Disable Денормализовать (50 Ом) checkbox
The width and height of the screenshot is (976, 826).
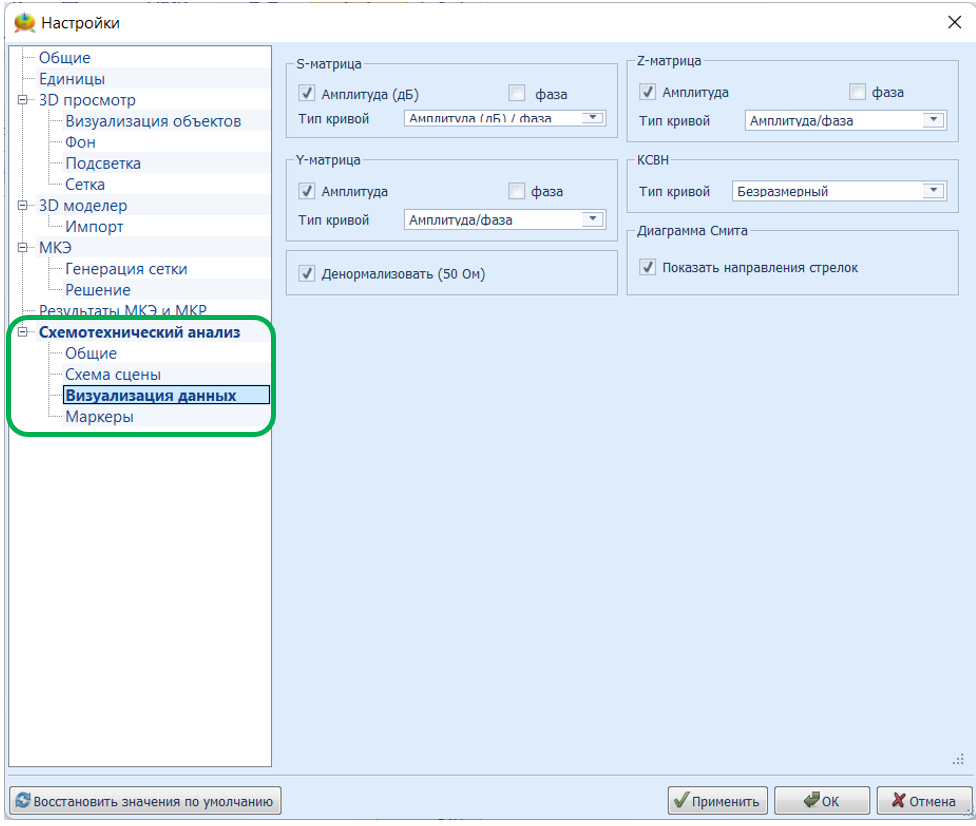307,273
